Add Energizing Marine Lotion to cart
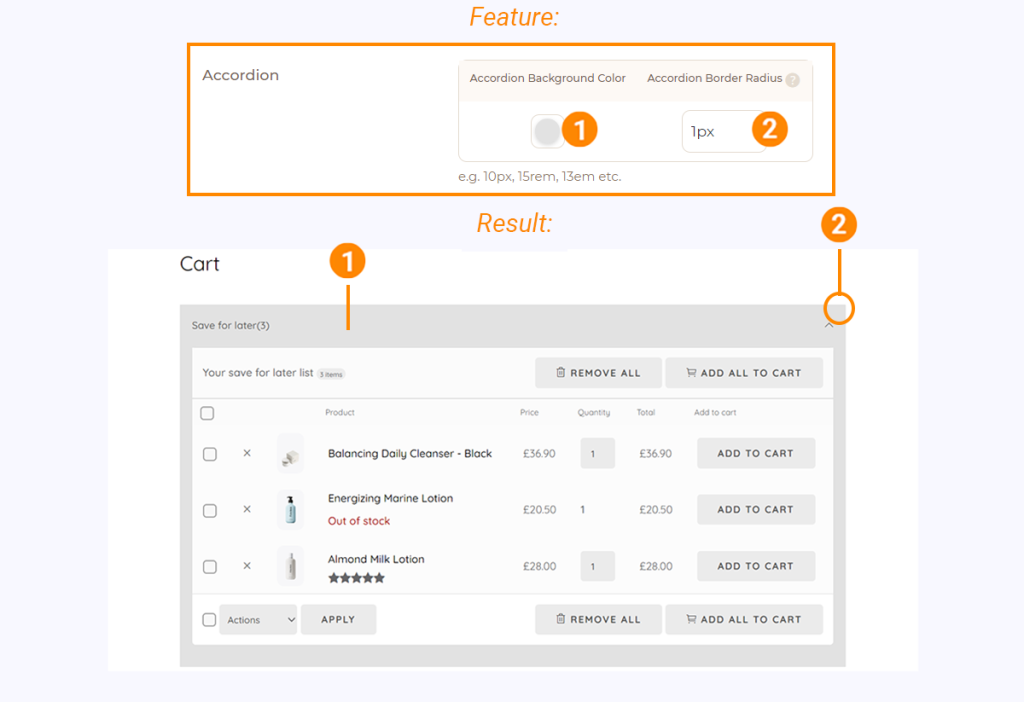 click(x=756, y=509)
